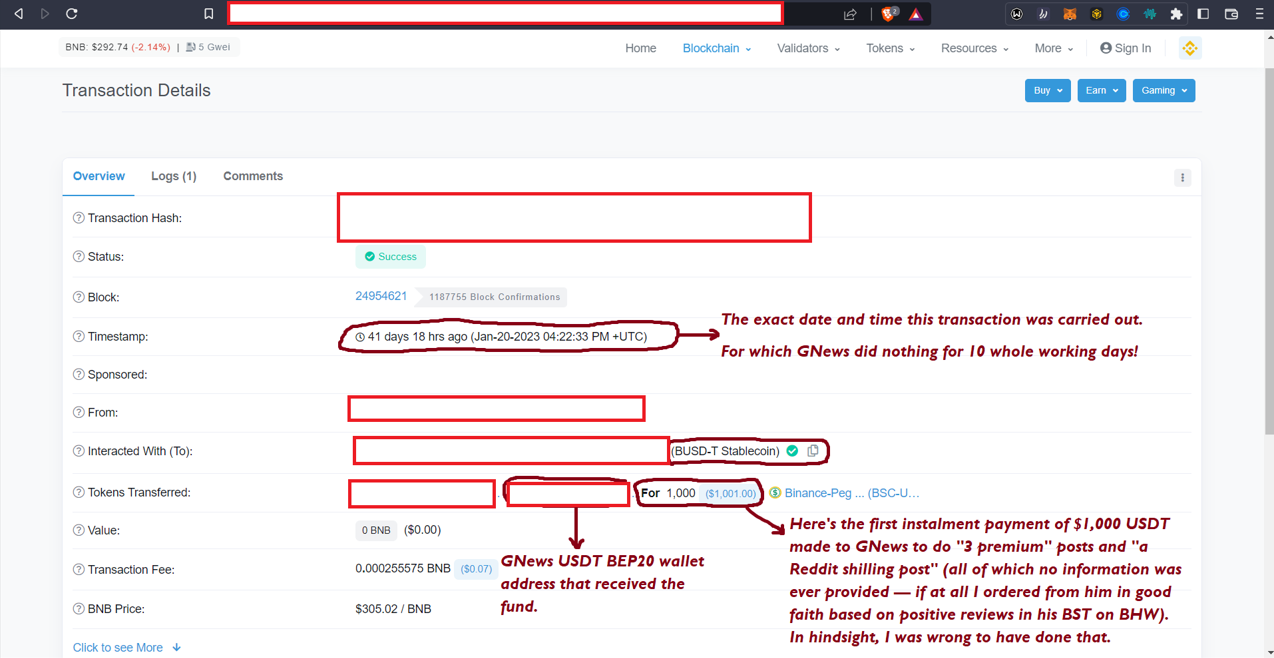Click the $305.02 / BNB price text
This screenshot has width=1274, height=658.
pos(393,609)
